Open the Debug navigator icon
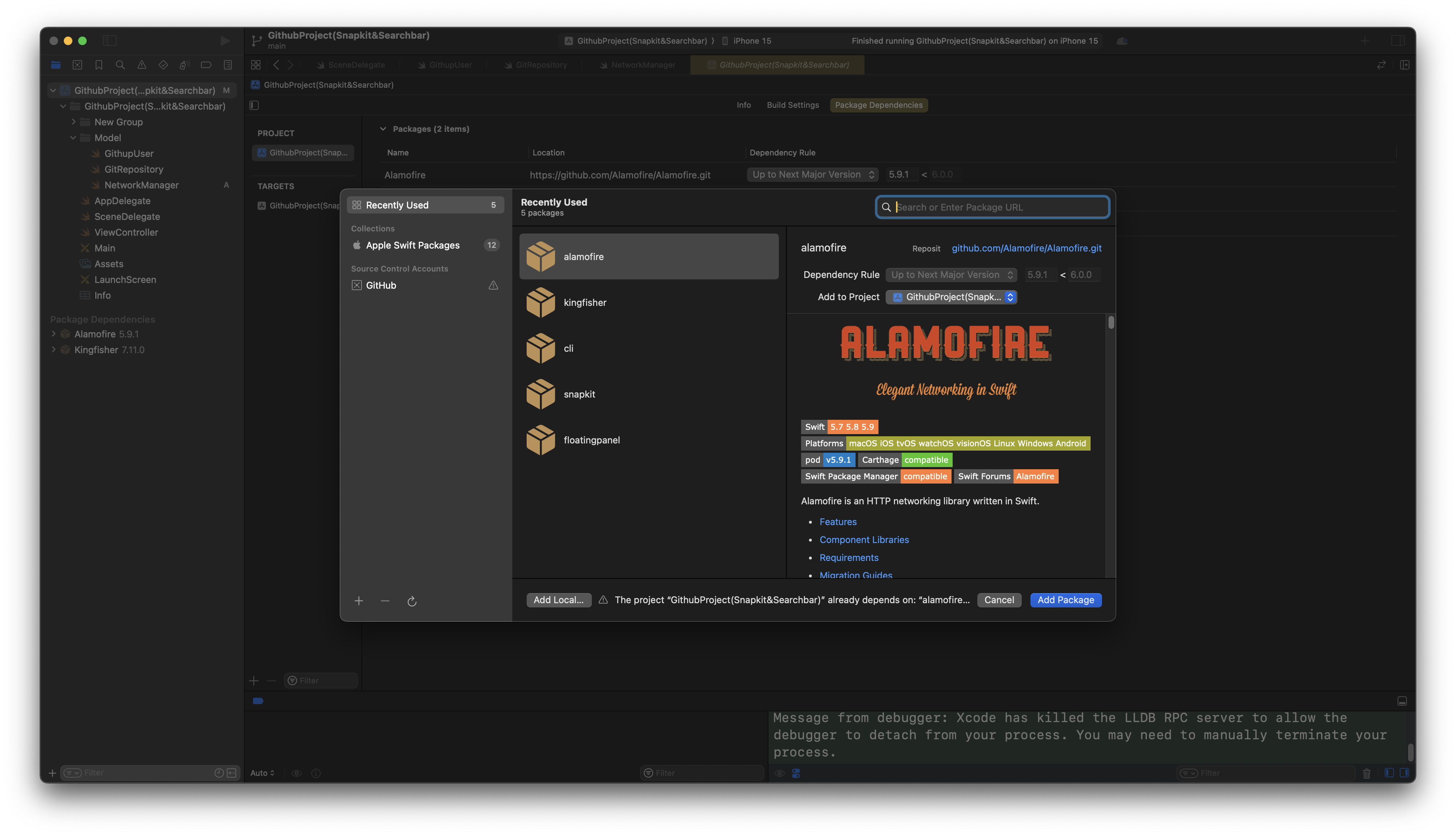The height and width of the screenshot is (836, 1456). tap(185, 65)
